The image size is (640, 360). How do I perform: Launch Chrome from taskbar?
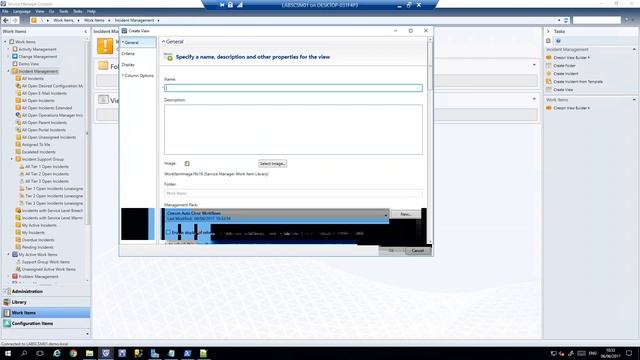coord(73,353)
